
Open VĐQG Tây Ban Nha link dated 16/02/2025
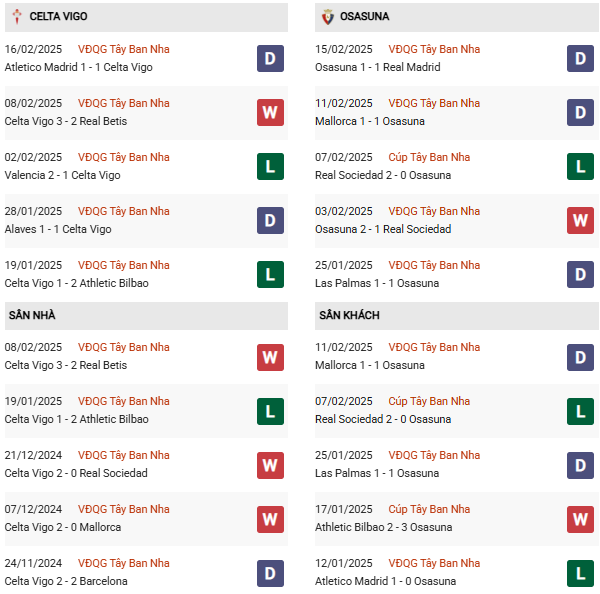(x=123, y=49)
